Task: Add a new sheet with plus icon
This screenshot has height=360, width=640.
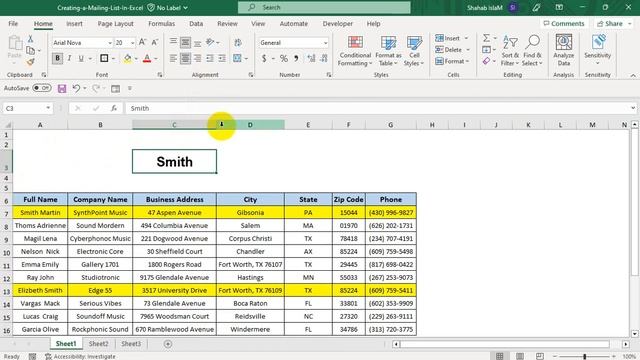Action: [x=168, y=344]
